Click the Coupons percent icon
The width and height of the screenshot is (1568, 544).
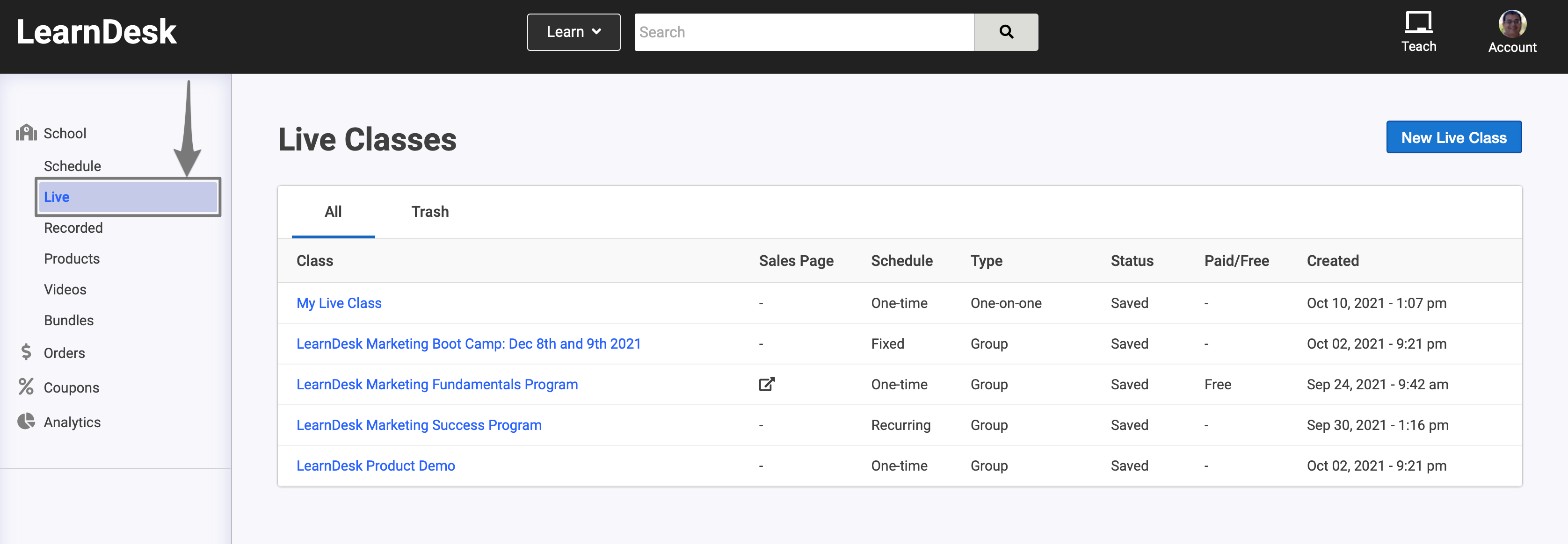coord(26,387)
